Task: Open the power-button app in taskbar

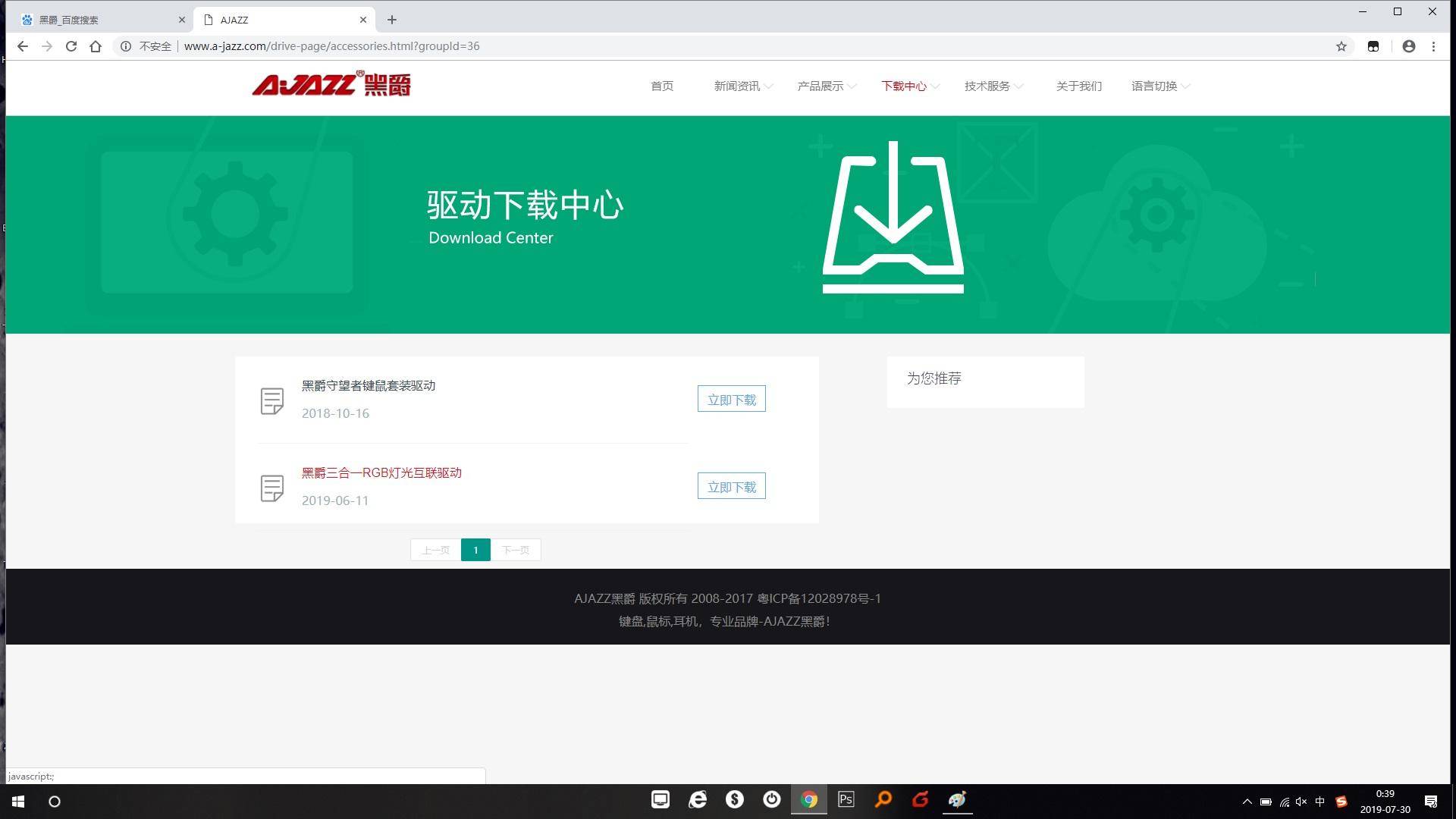Action: click(x=772, y=800)
